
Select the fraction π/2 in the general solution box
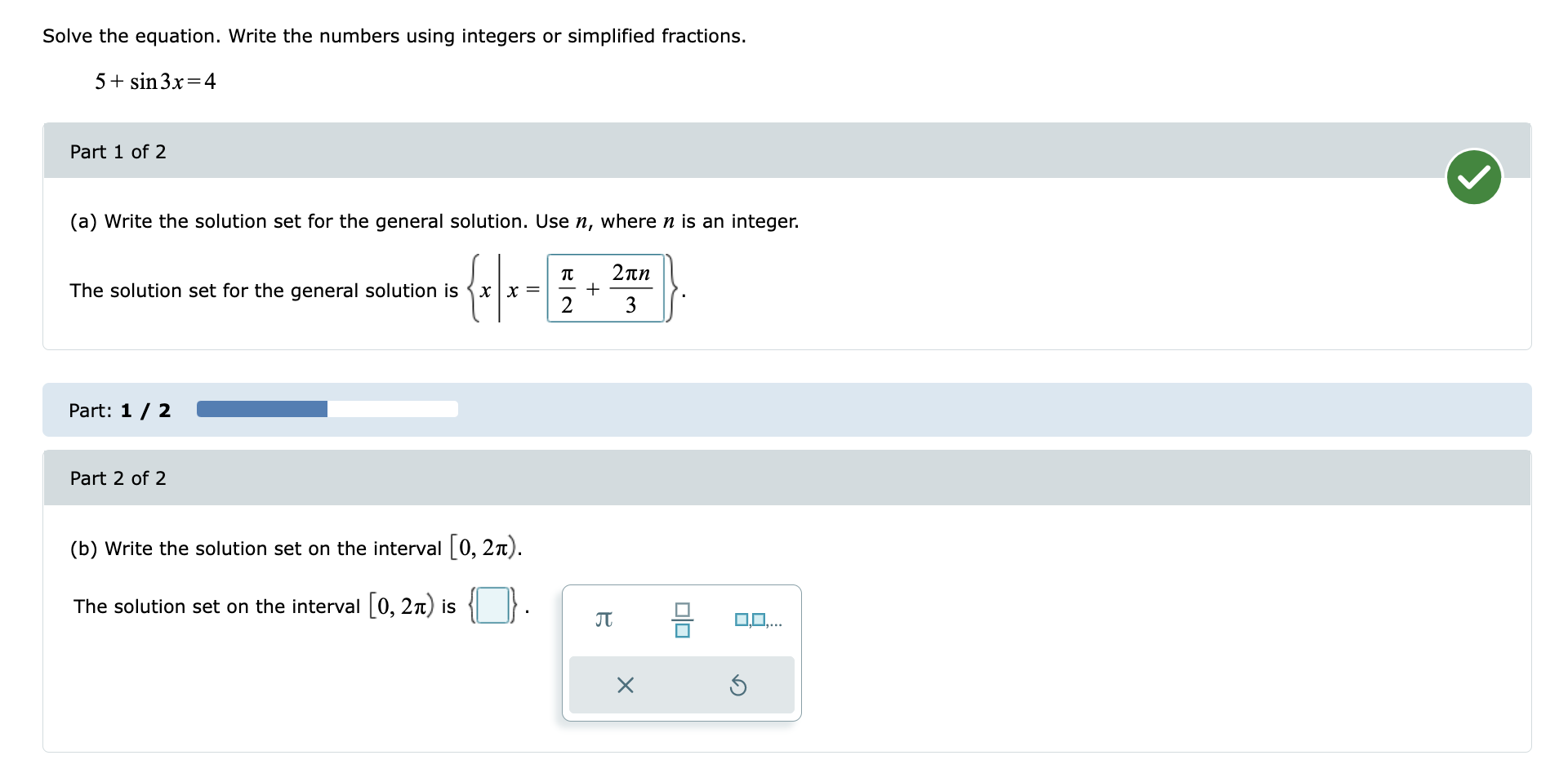[566, 288]
